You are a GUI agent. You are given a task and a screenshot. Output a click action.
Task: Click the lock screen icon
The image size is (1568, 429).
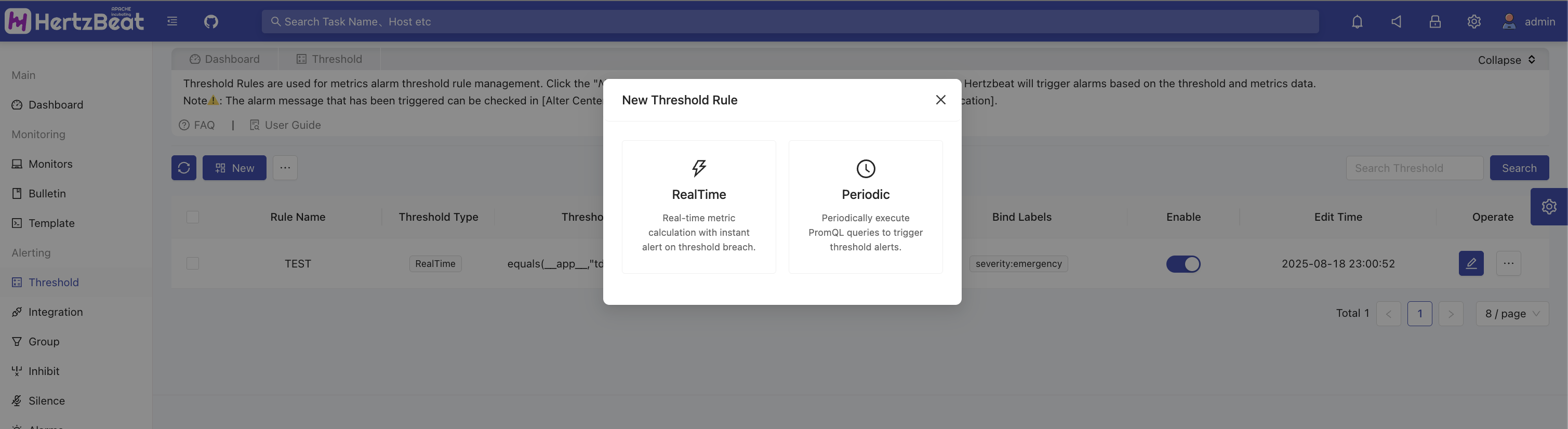coord(1434,22)
